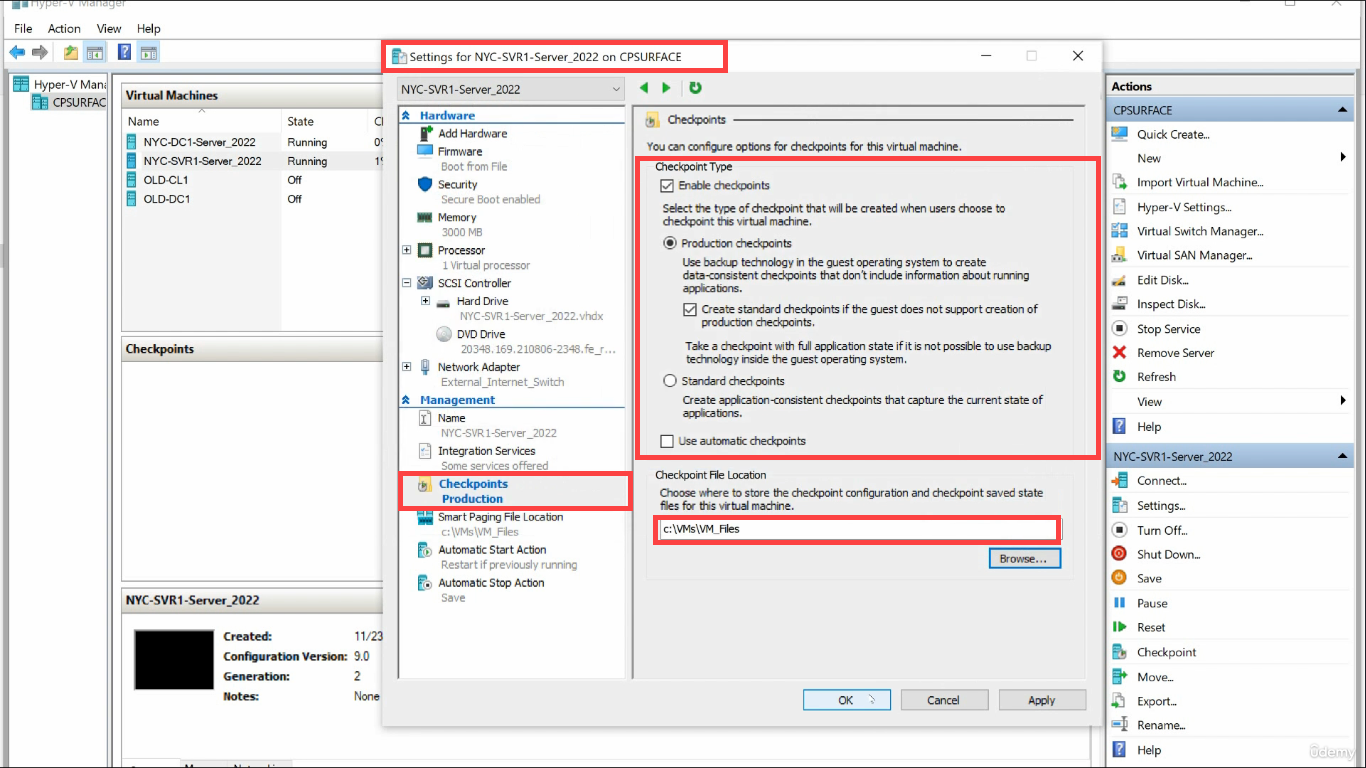Click the Checkpoint action icon
The image size is (1366, 768).
click(x=1120, y=652)
